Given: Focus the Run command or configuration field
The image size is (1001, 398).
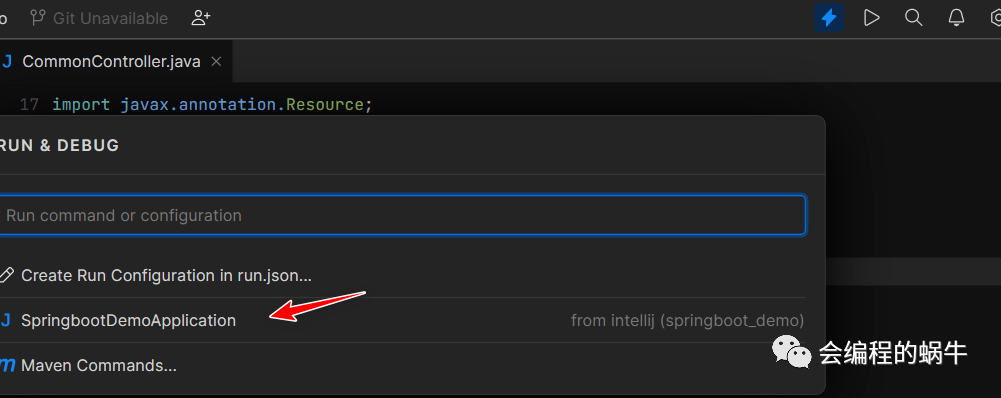Looking at the screenshot, I should (x=402, y=215).
